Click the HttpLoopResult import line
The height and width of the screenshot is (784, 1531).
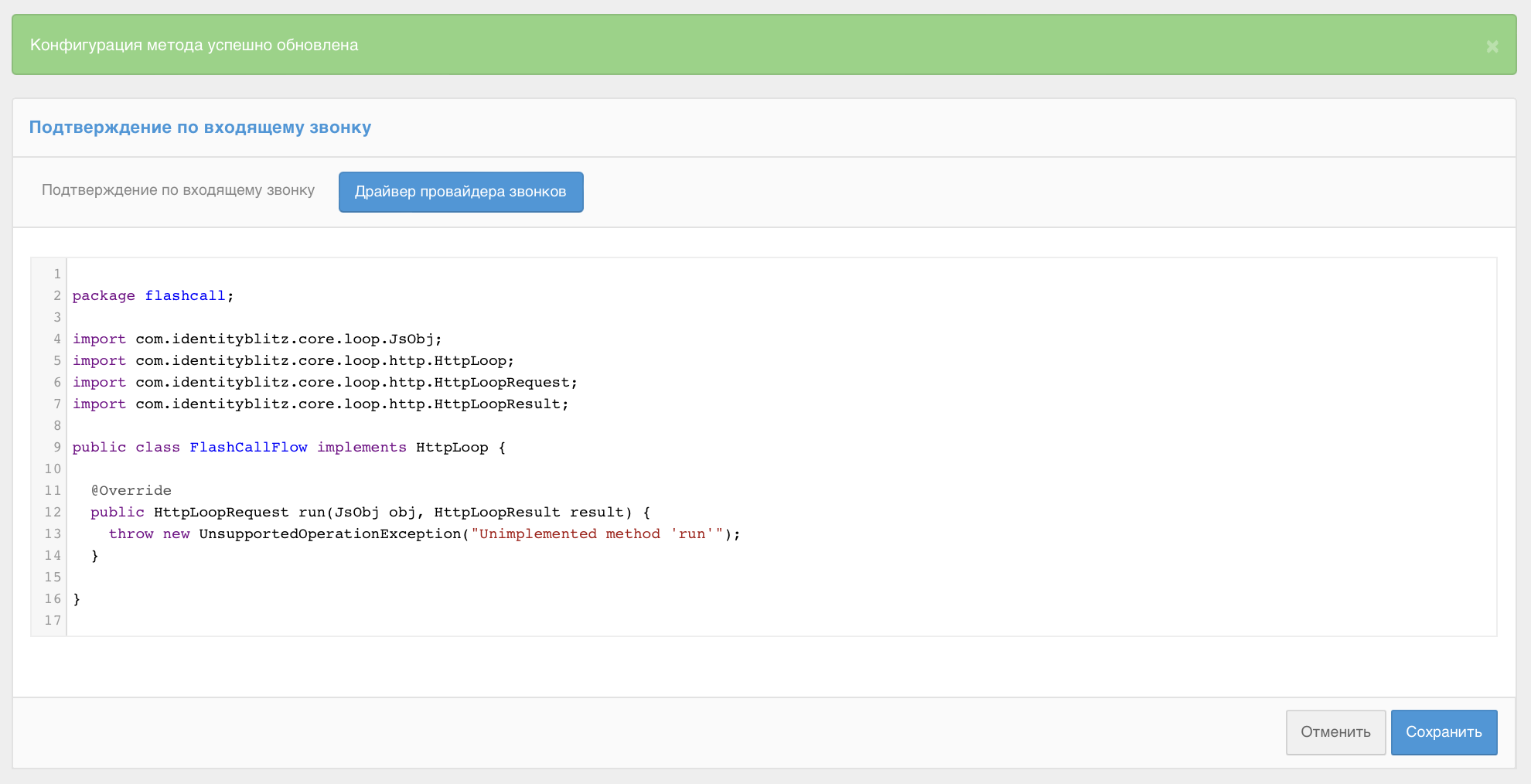pyautogui.click(x=320, y=404)
